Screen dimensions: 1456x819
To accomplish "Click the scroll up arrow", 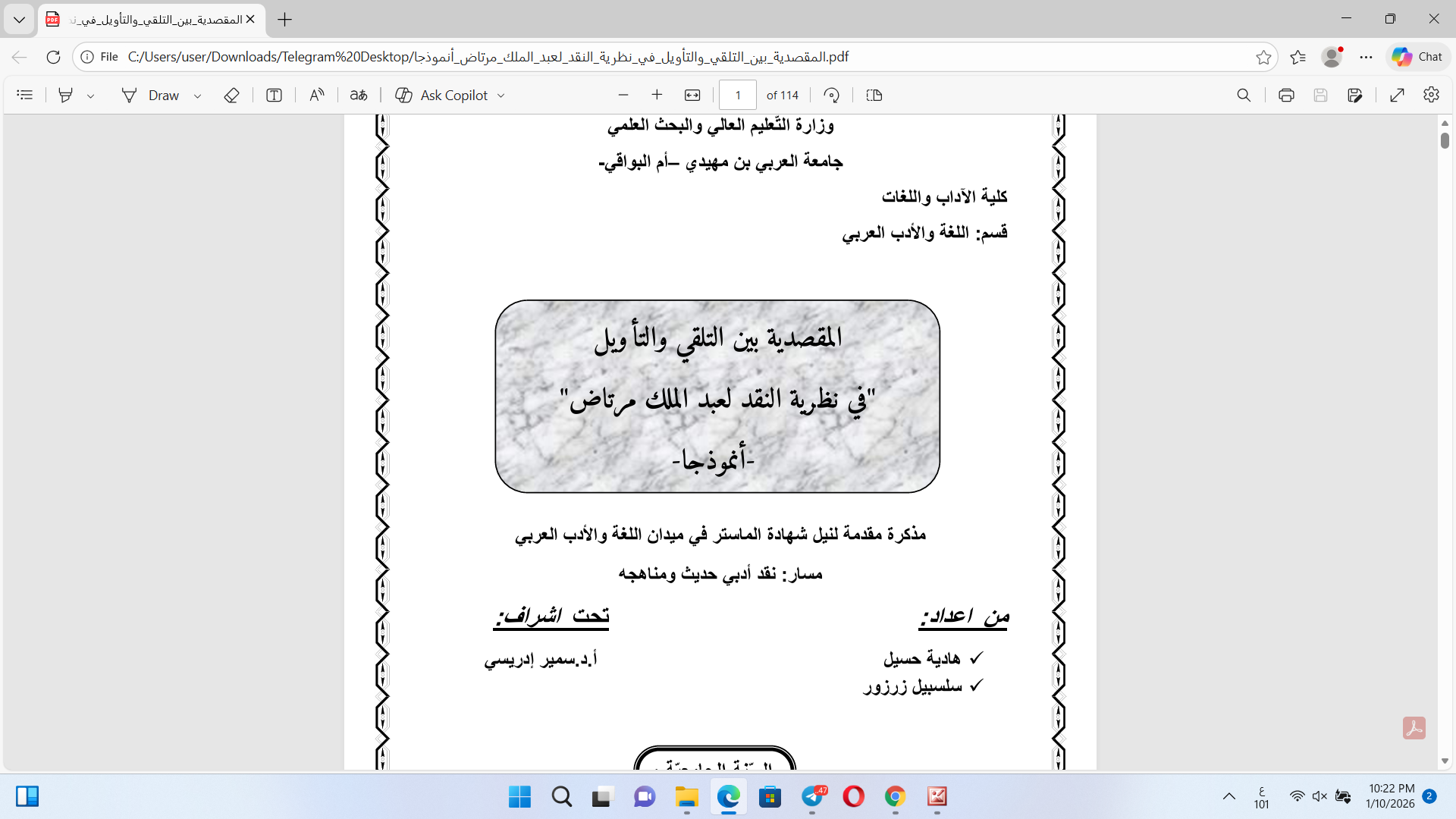I will point(1445,123).
